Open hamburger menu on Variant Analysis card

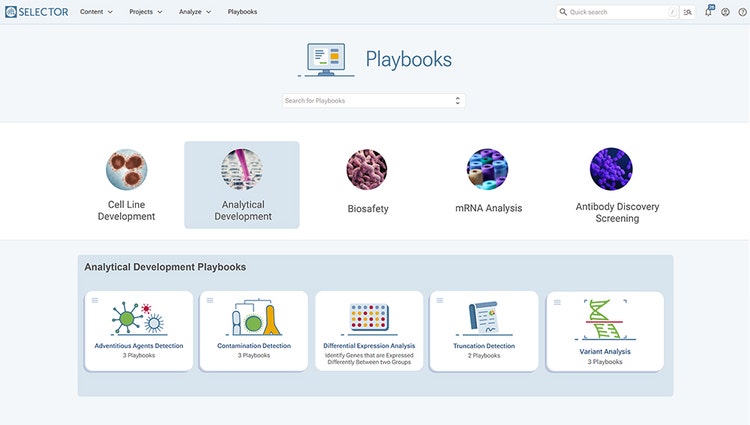556,301
